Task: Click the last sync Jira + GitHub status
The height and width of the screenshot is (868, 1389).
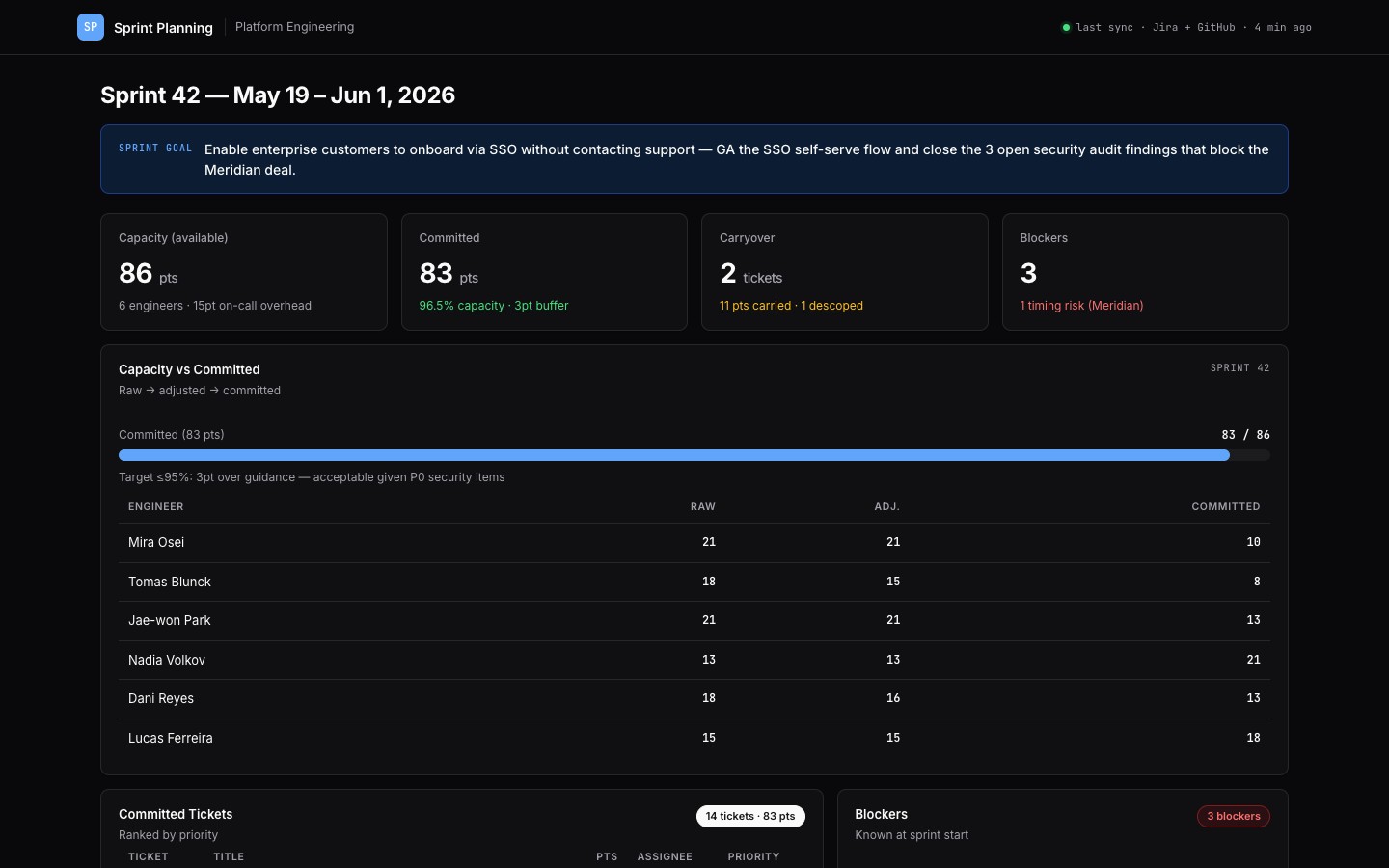Action: 1194,27
